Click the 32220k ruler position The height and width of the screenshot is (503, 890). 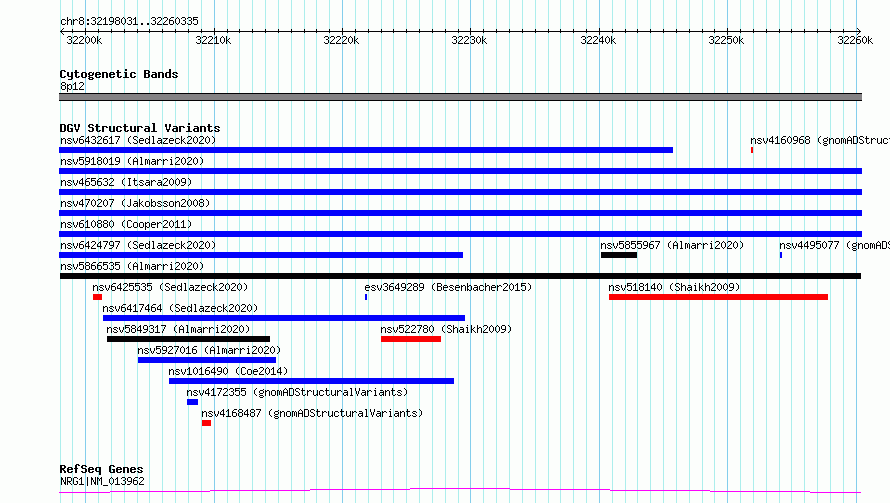coord(341,40)
